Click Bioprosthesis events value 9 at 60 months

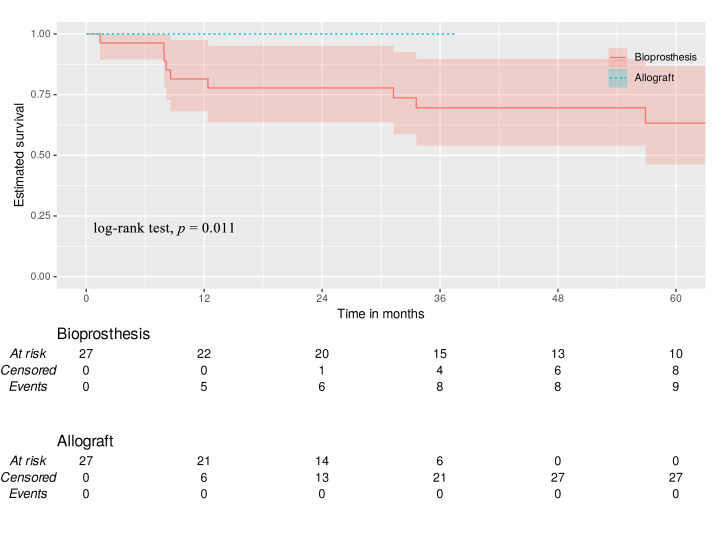pos(676,386)
